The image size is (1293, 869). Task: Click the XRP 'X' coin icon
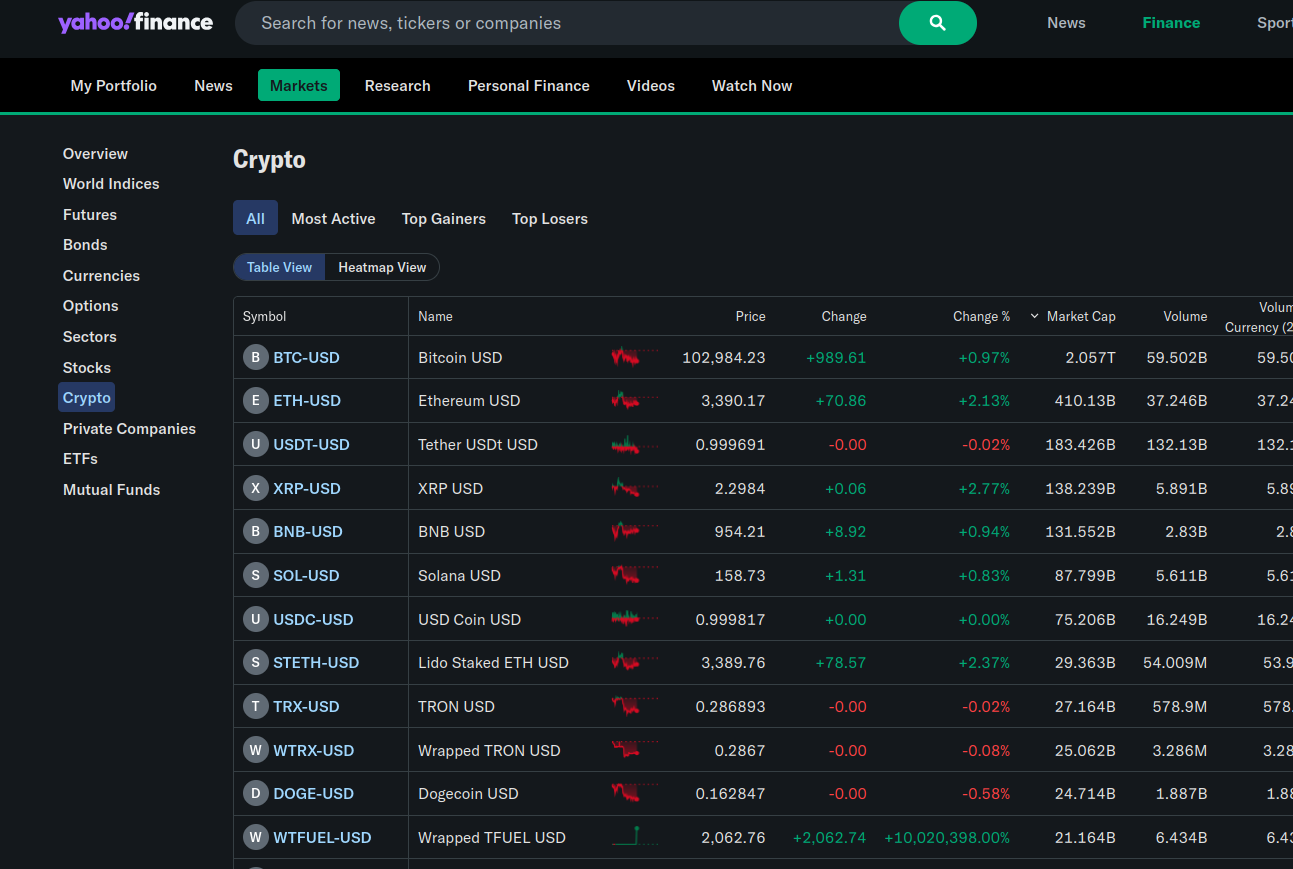(x=255, y=489)
